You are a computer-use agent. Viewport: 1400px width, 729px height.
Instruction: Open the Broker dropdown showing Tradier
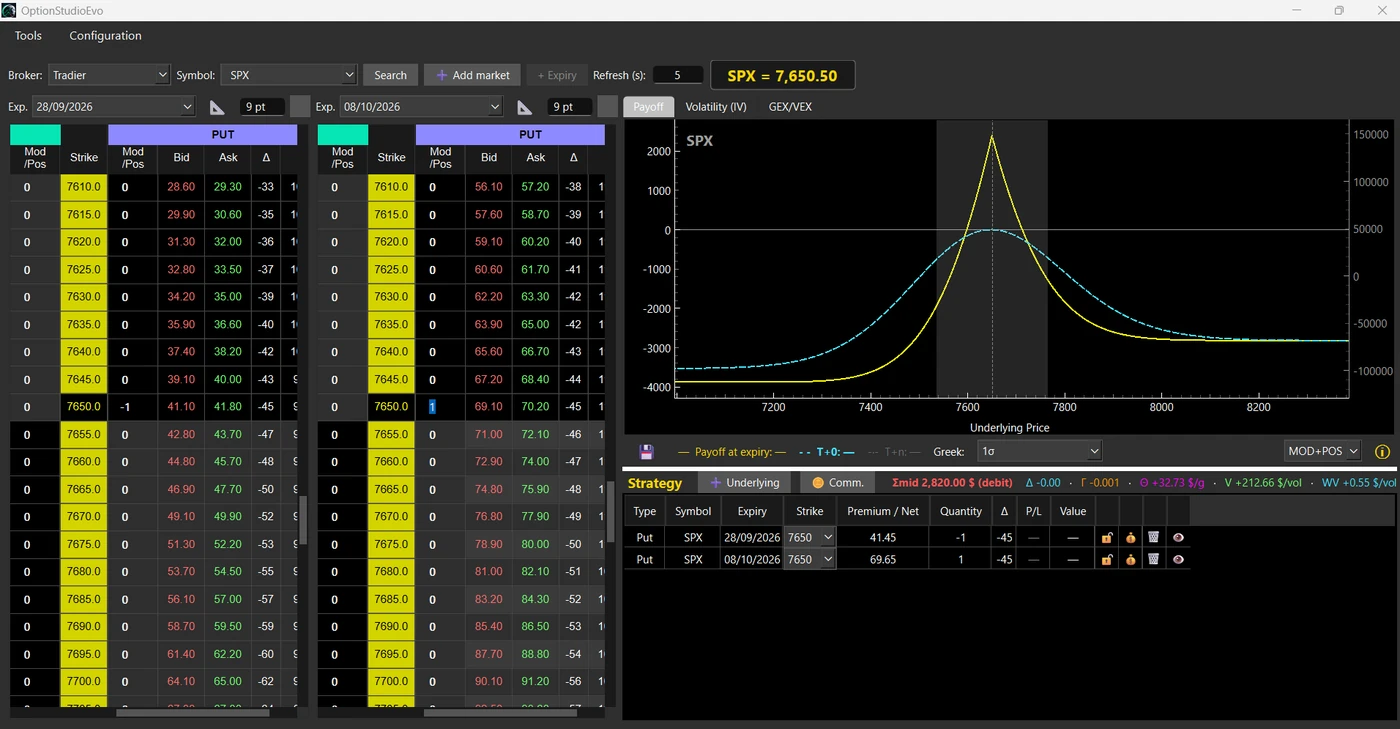110,75
